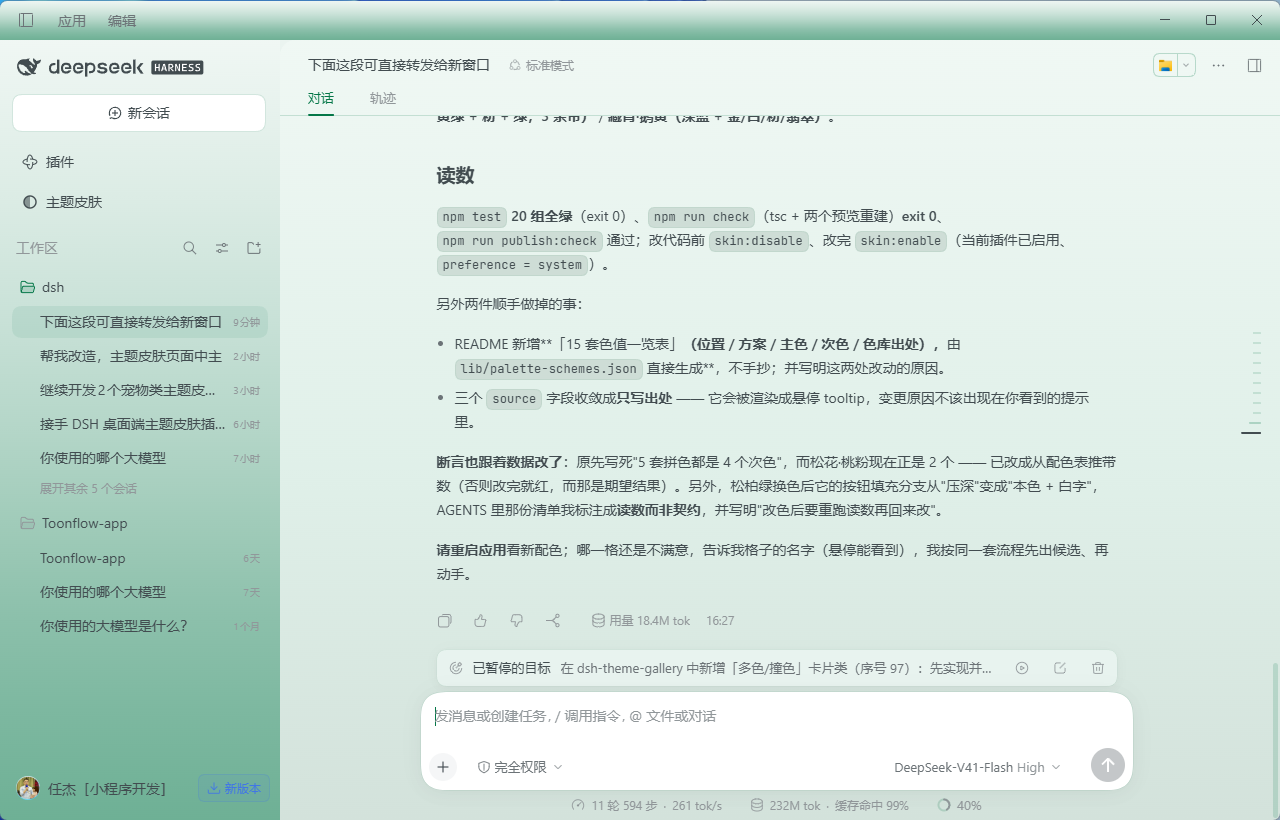Toggle the right side panel icon
This screenshot has height=820, width=1280.
tap(1254, 65)
